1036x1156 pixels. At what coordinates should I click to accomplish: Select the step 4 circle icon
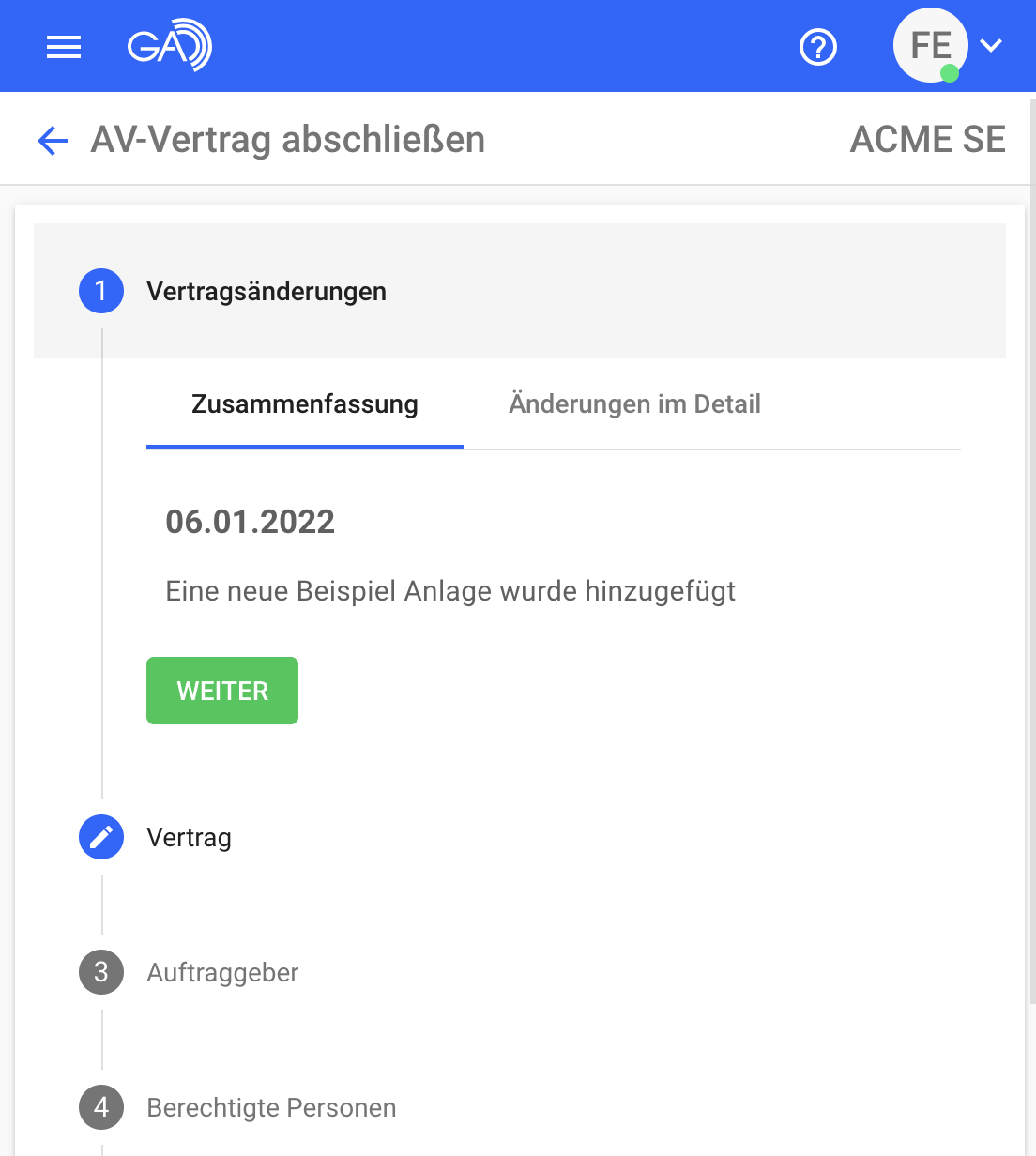click(x=101, y=1107)
